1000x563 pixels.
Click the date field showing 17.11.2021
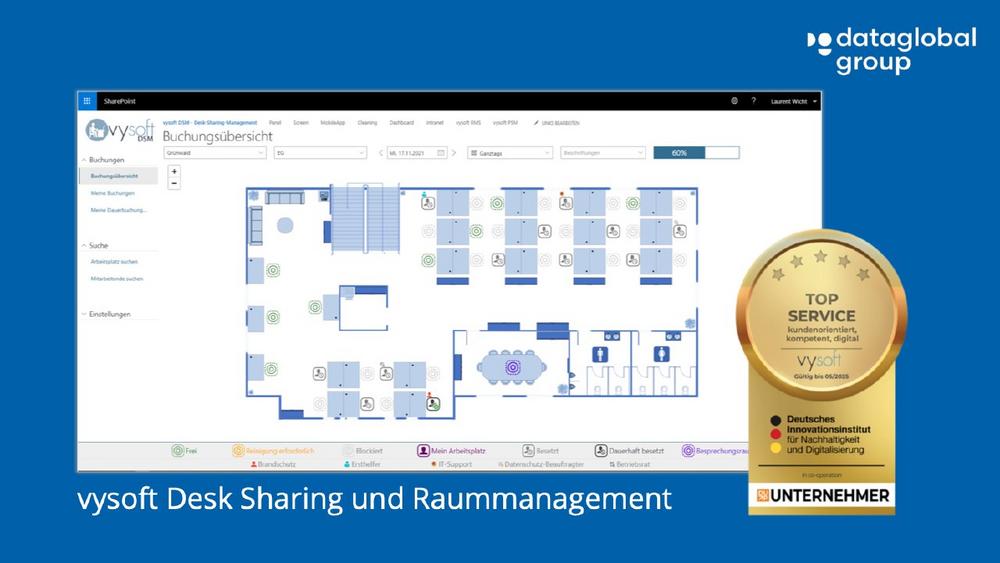[x=417, y=153]
